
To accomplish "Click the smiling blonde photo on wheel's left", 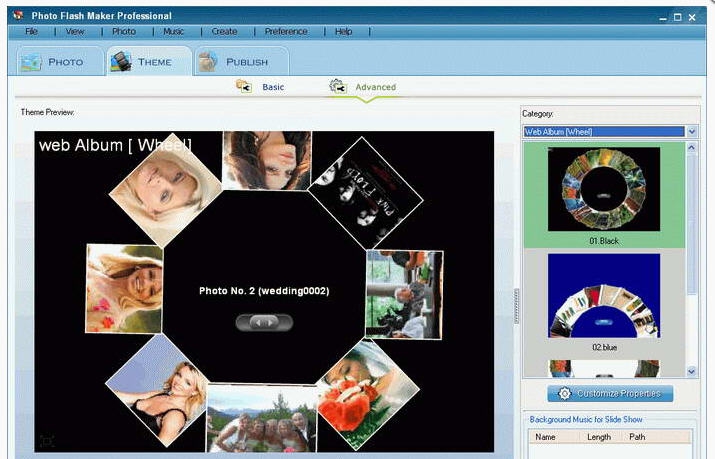I will pyautogui.click(x=124, y=289).
